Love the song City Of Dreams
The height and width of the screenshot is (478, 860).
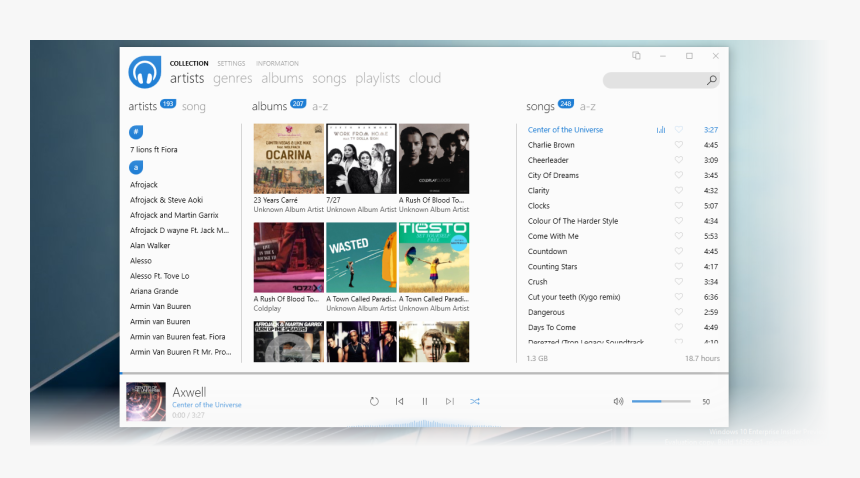(x=678, y=175)
